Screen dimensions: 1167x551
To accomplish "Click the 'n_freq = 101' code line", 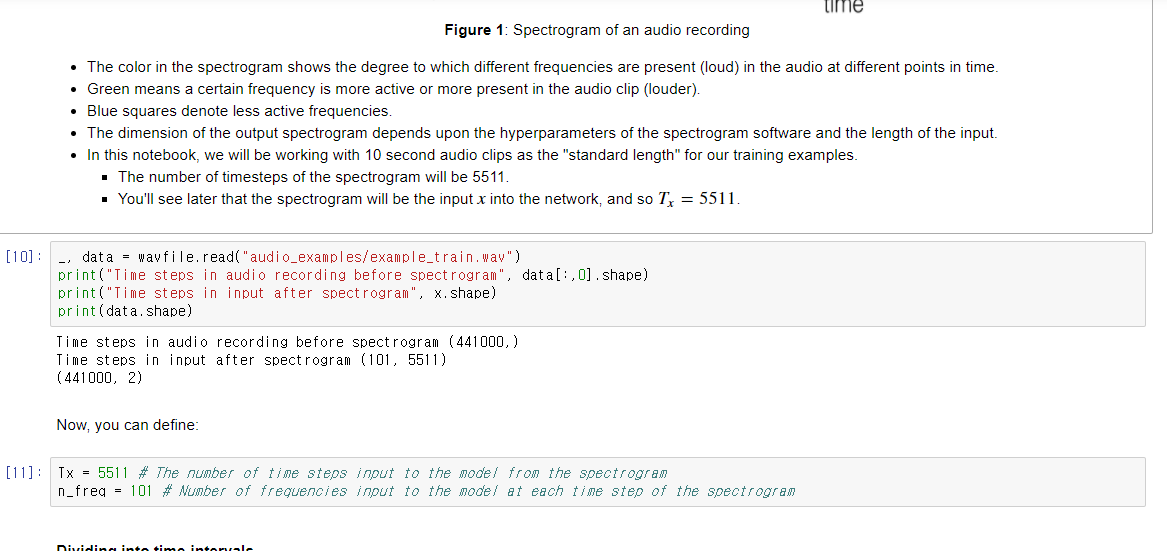I will [x=426, y=491].
